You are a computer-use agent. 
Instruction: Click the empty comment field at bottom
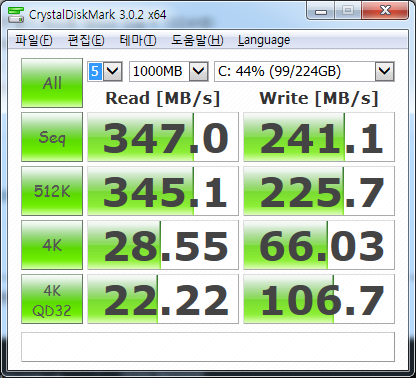click(208, 347)
